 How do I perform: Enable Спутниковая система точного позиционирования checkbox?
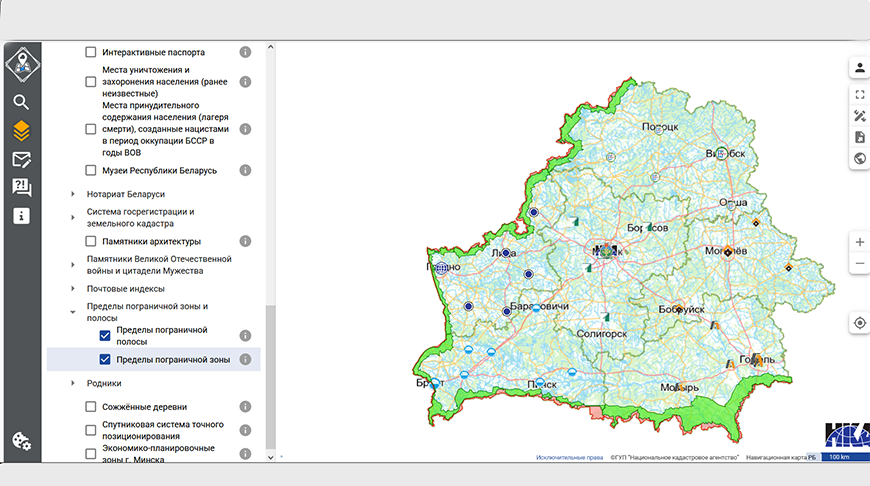[x=90, y=431]
